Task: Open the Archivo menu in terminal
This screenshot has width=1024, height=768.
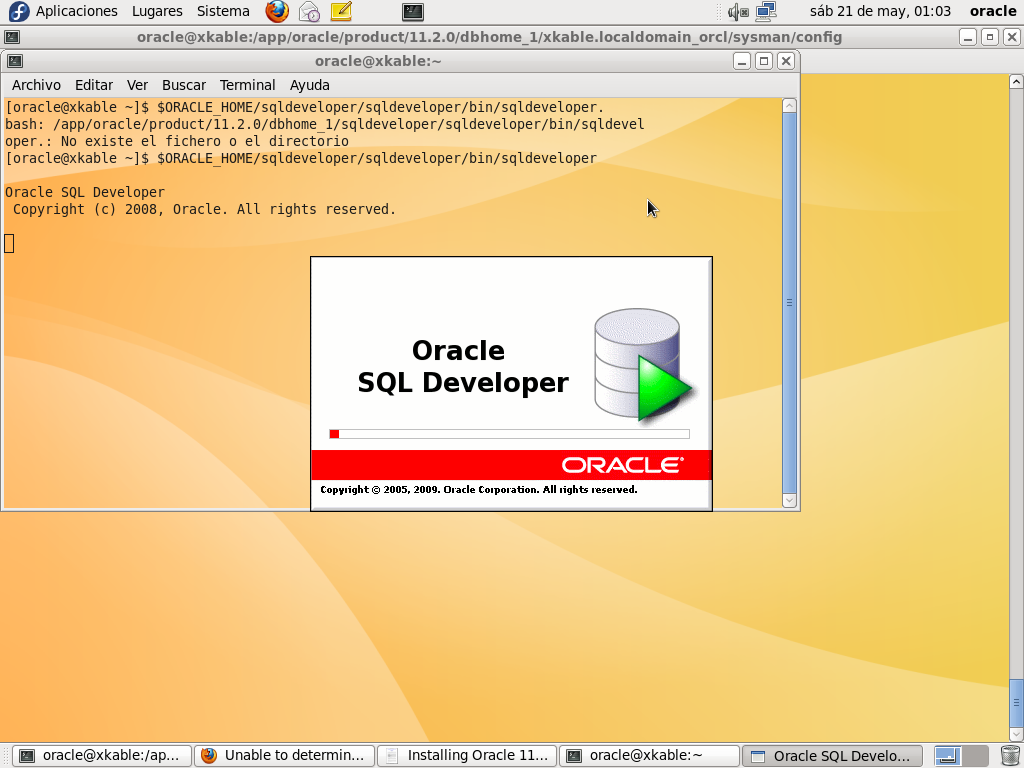Action: pyautogui.click(x=36, y=85)
